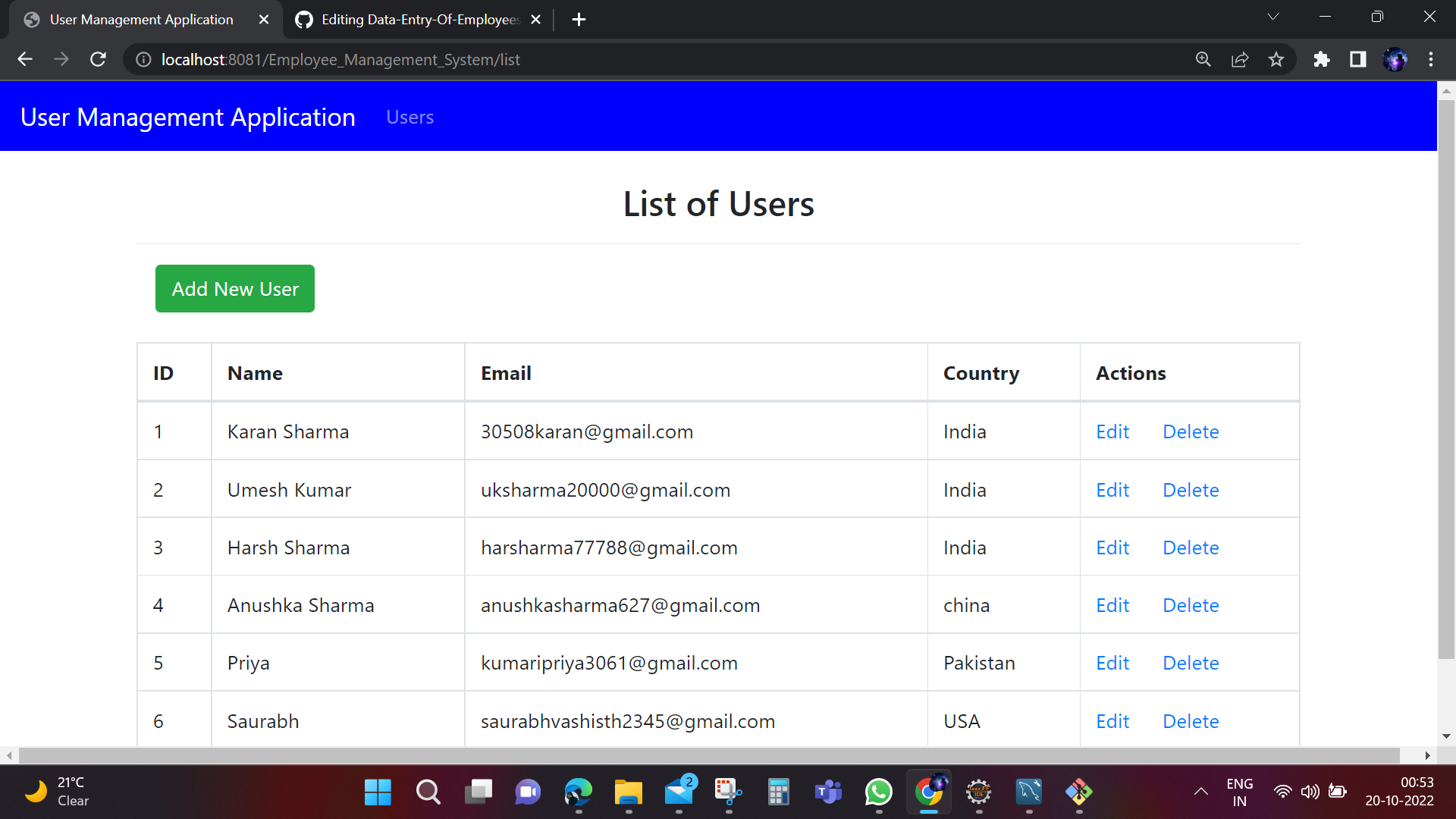Screen dimensions: 1456x819
Task: Open WhatsApp from the taskbar
Action: pos(878,792)
